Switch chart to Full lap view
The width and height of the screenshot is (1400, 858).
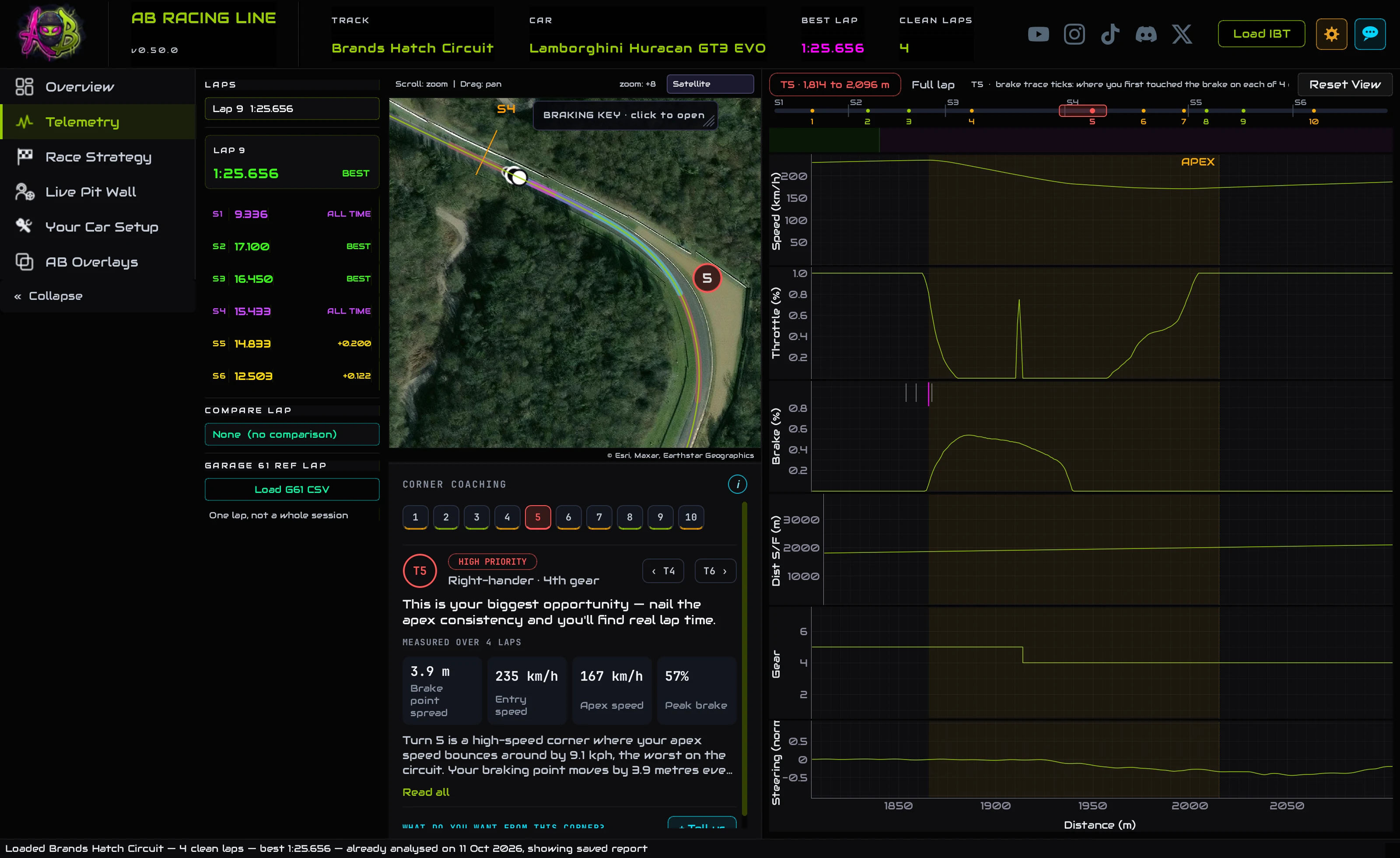932,84
